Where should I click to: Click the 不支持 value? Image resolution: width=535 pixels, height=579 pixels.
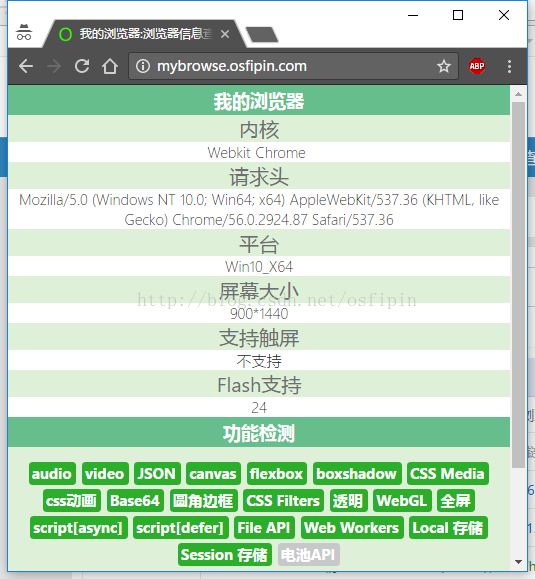click(x=259, y=361)
